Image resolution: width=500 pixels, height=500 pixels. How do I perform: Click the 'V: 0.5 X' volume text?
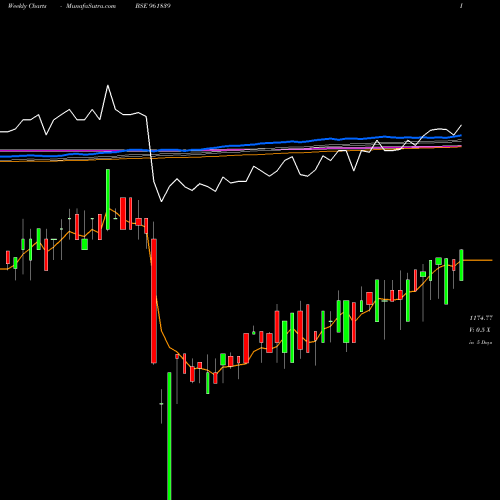pyautogui.click(x=480, y=330)
